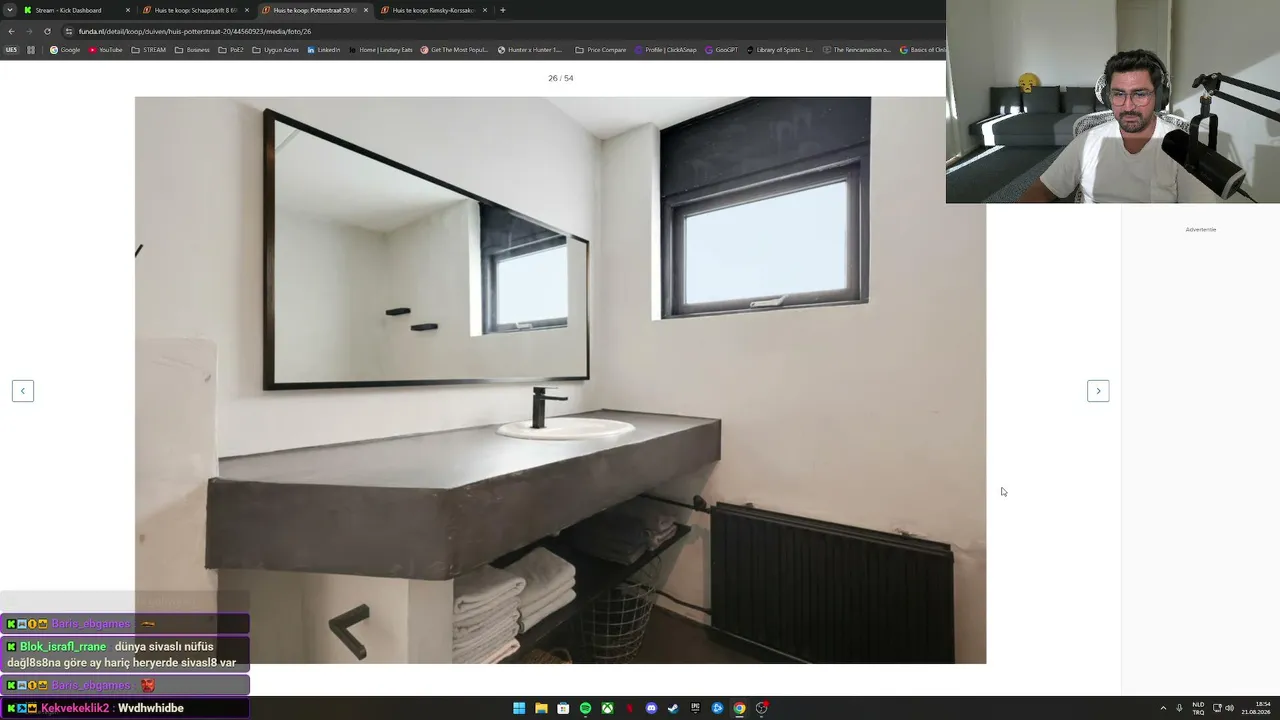Close the Schaapsdrift tab
This screenshot has height=720, width=1280.
(x=247, y=10)
